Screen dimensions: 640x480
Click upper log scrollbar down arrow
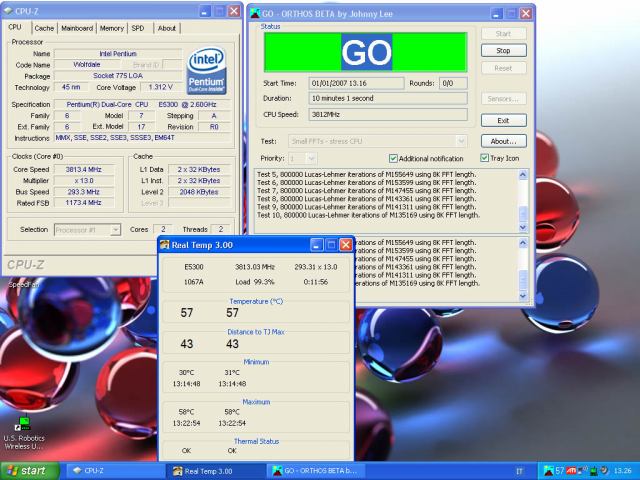pos(523,227)
